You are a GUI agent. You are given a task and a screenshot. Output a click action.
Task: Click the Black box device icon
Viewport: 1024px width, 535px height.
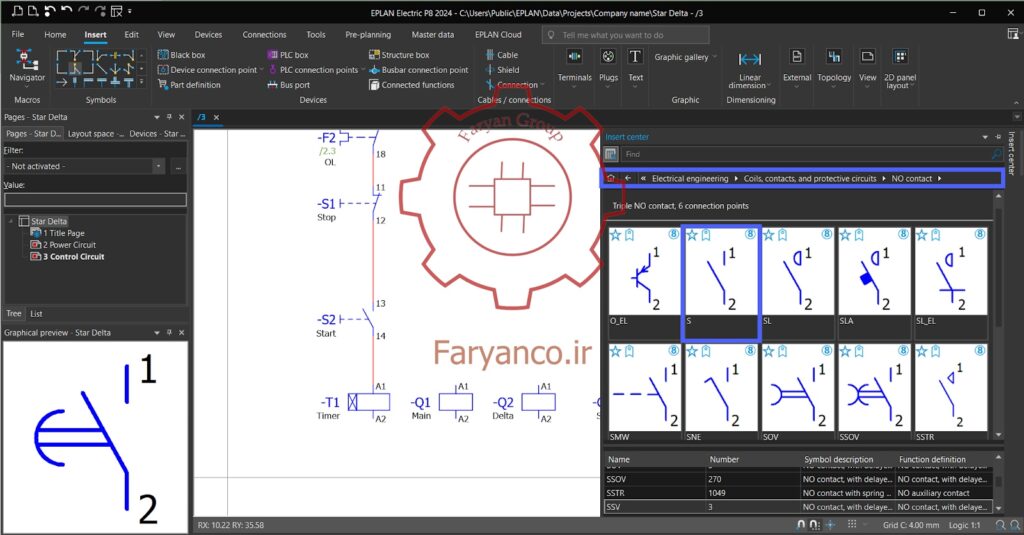point(163,55)
